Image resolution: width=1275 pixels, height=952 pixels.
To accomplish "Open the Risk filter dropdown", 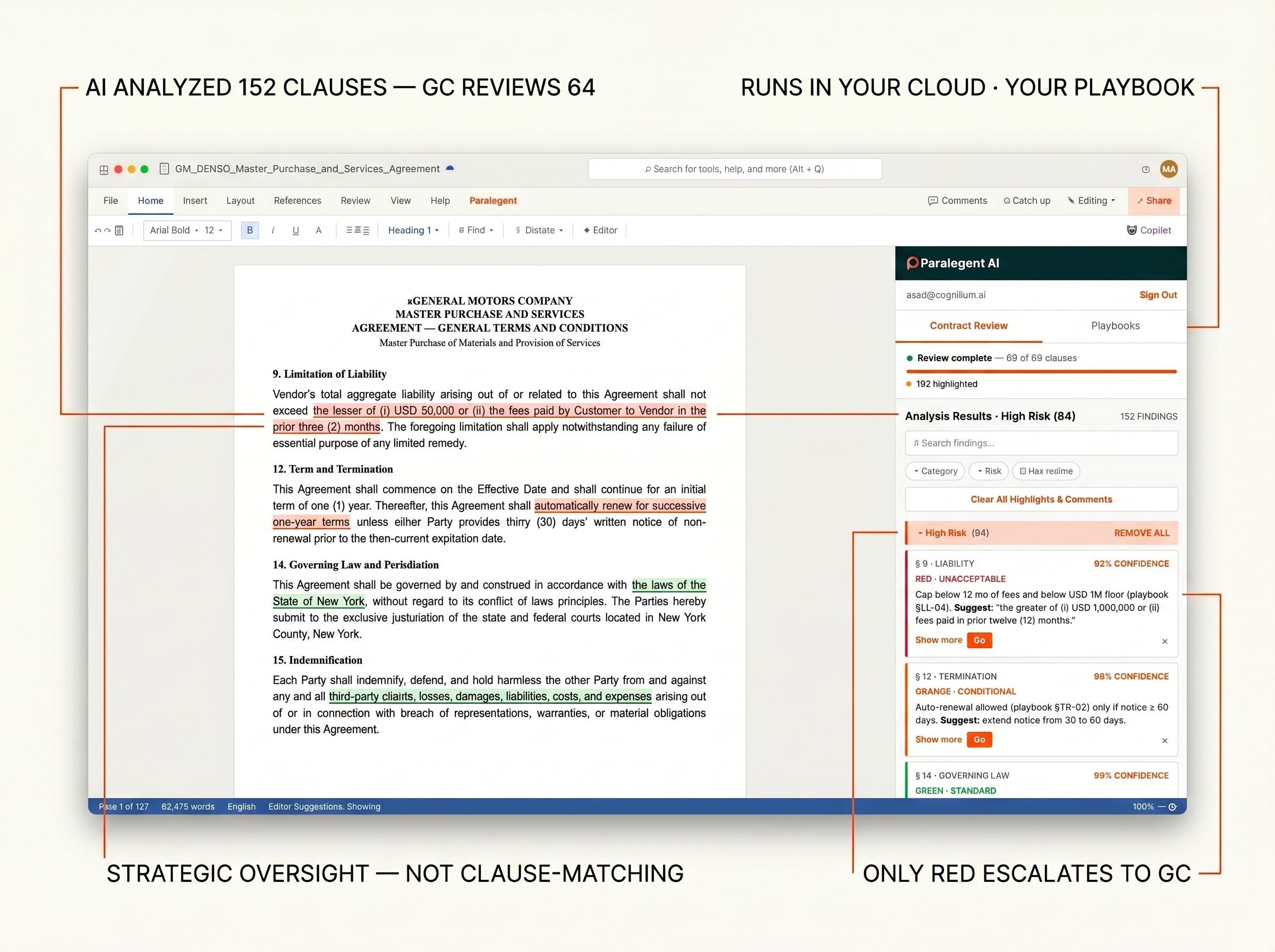I will click(989, 471).
